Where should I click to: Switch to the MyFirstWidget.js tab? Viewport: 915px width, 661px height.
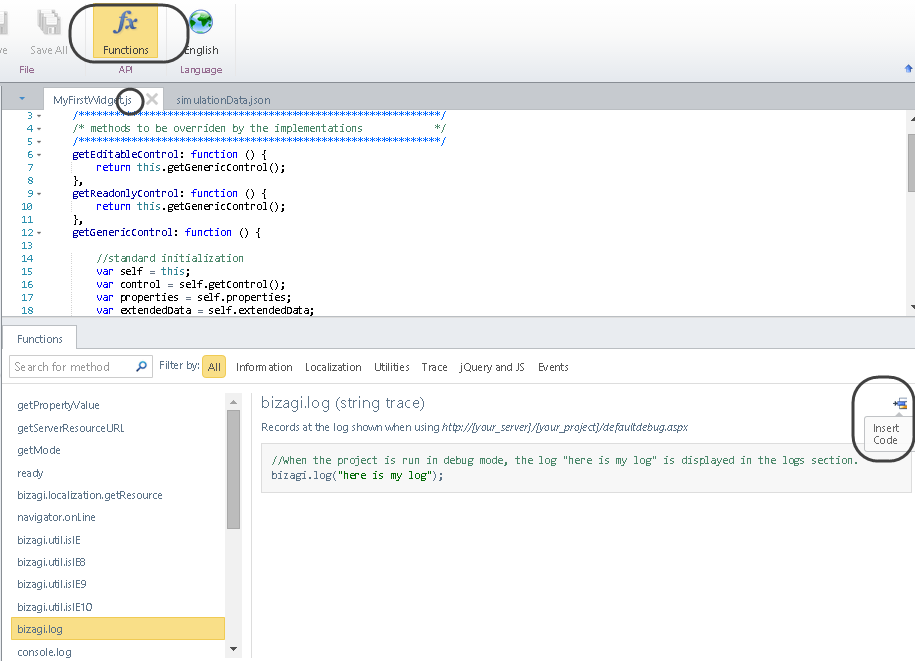(x=92, y=100)
